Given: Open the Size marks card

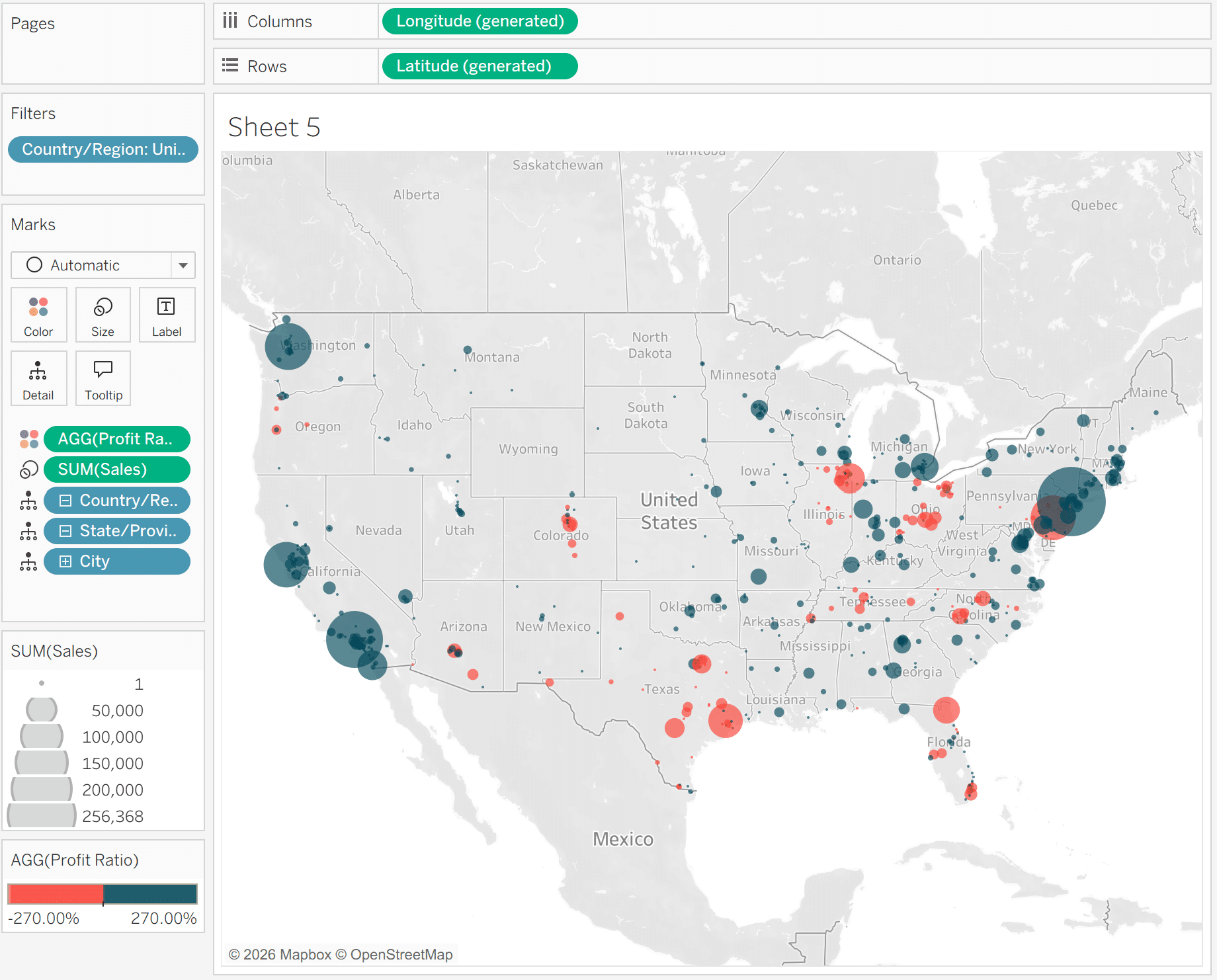Looking at the screenshot, I should (x=103, y=315).
